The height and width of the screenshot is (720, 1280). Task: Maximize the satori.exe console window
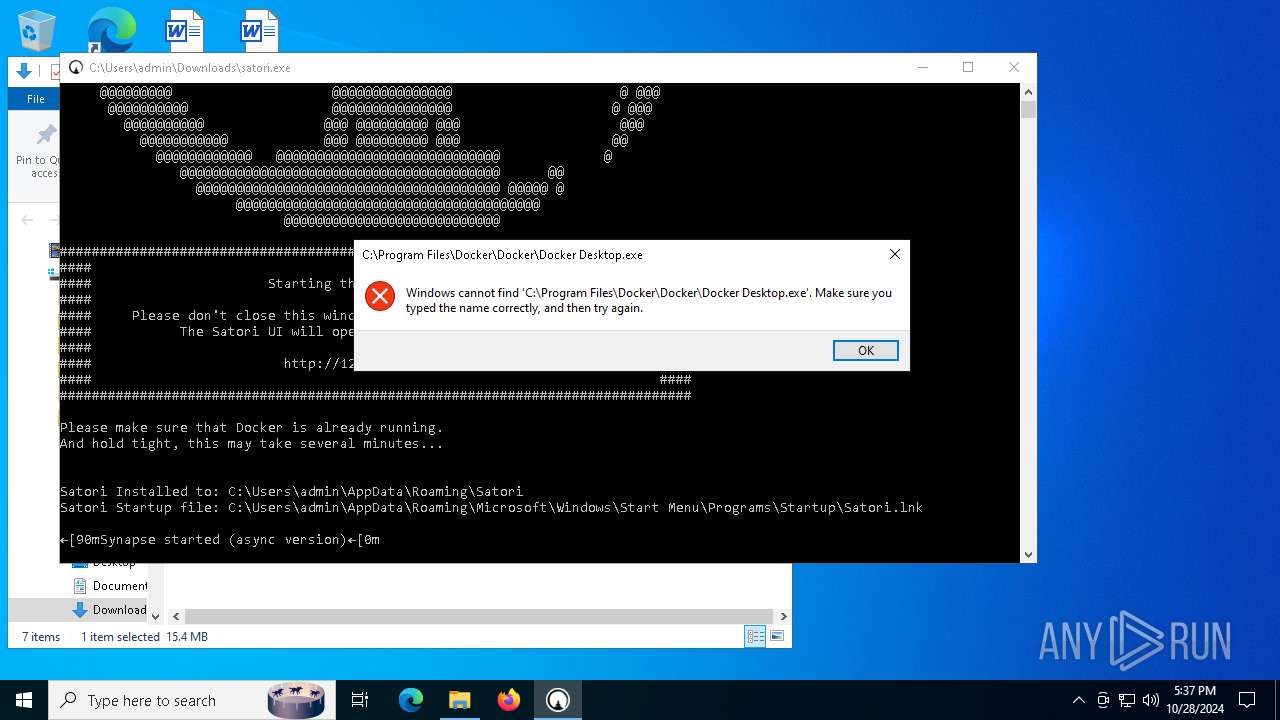[x=968, y=68]
